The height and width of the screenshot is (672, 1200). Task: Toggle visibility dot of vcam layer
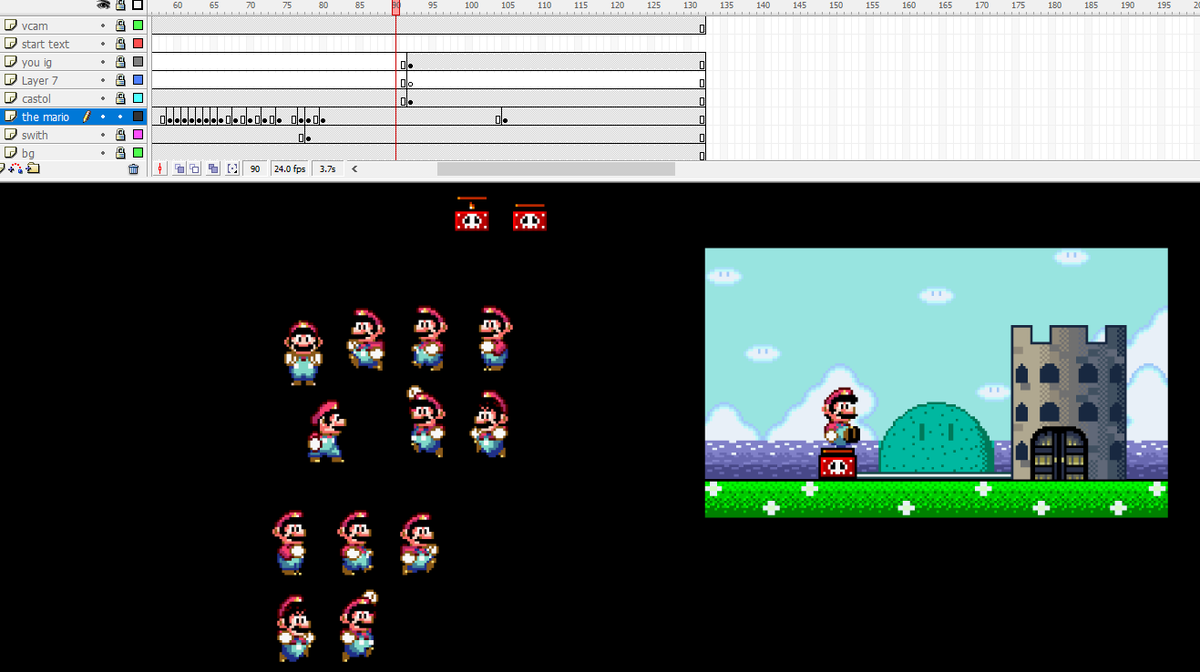tap(103, 26)
